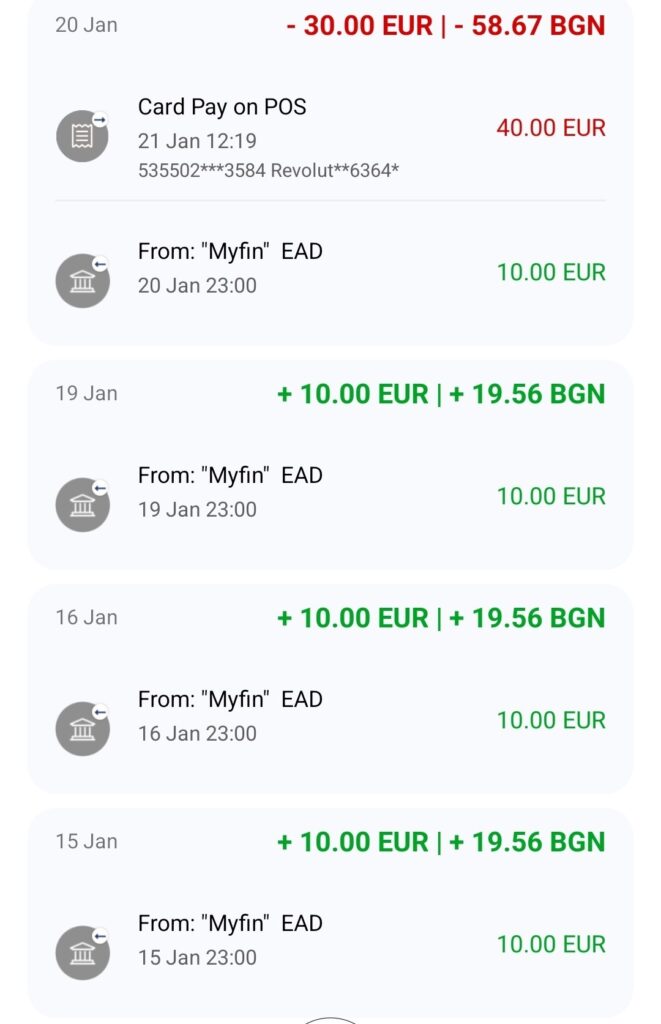
Task: Open Myfin EAD transfer dated 20 Jan 23:00
Action: pos(230,252)
